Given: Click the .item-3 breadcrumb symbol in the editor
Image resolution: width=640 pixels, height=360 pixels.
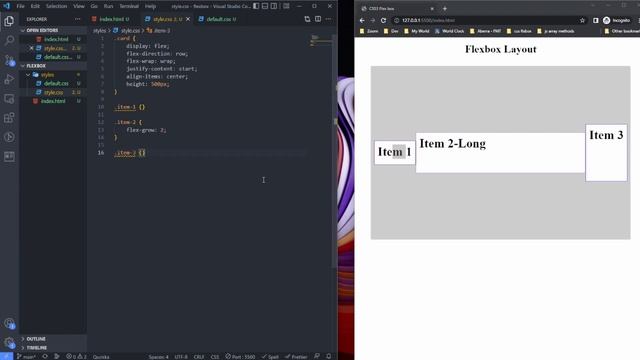Looking at the screenshot, I should click(159, 31).
